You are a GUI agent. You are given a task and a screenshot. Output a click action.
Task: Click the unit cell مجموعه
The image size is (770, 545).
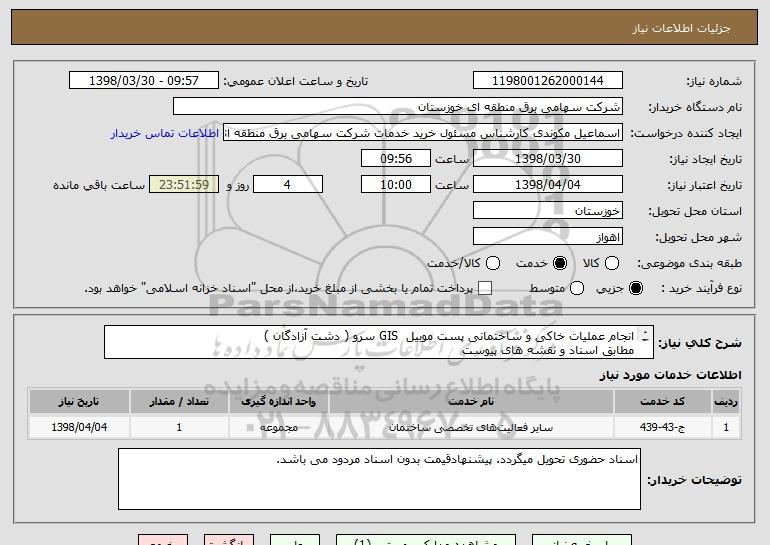278,427
